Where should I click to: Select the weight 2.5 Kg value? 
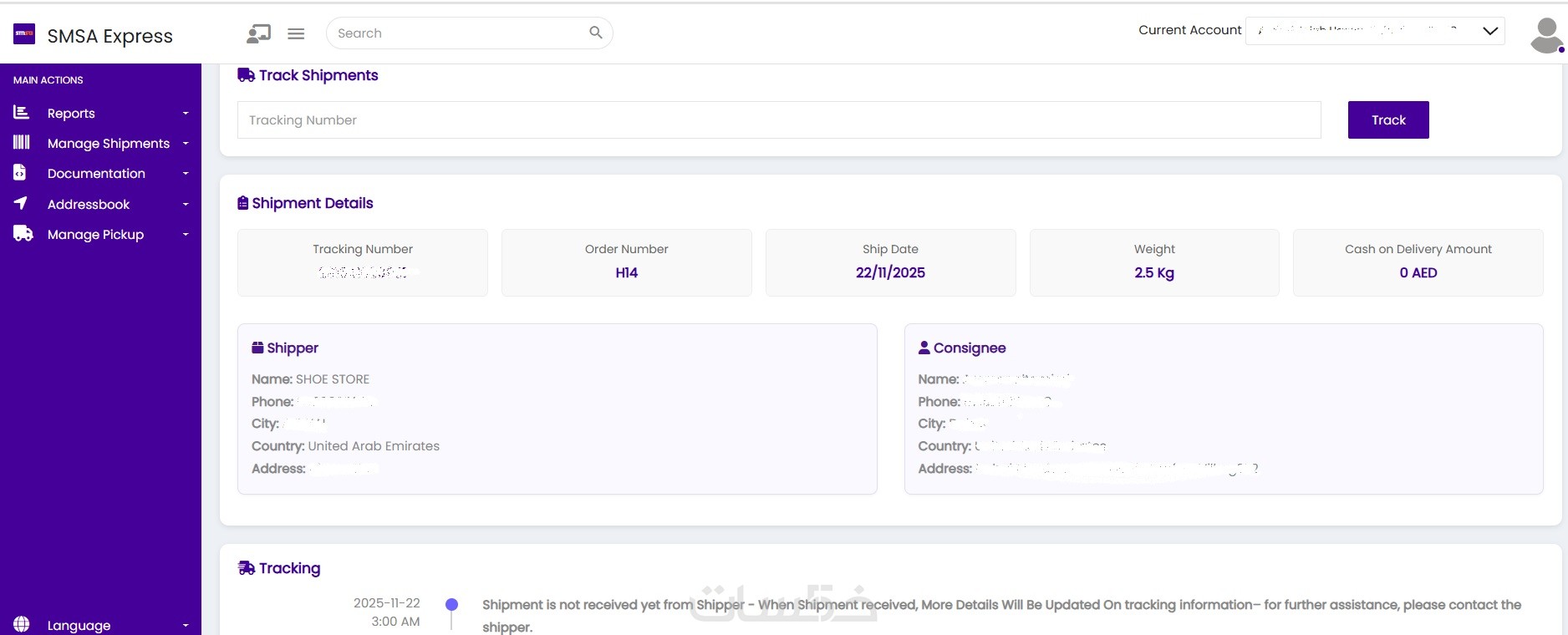click(x=1154, y=272)
